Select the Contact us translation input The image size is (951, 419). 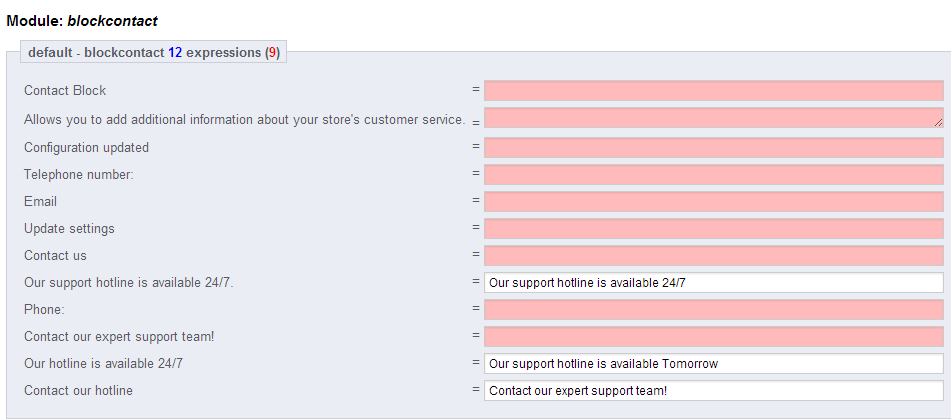[713, 255]
